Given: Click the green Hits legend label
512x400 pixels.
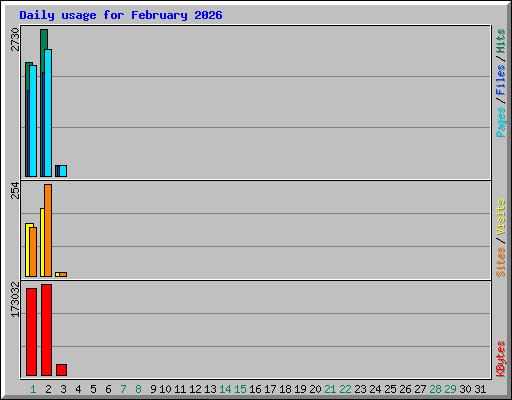Looking at the screenshot, I should [501, 41].
